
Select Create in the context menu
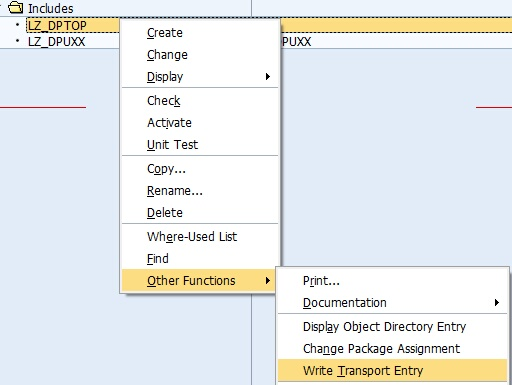click(x=200, y=33)
